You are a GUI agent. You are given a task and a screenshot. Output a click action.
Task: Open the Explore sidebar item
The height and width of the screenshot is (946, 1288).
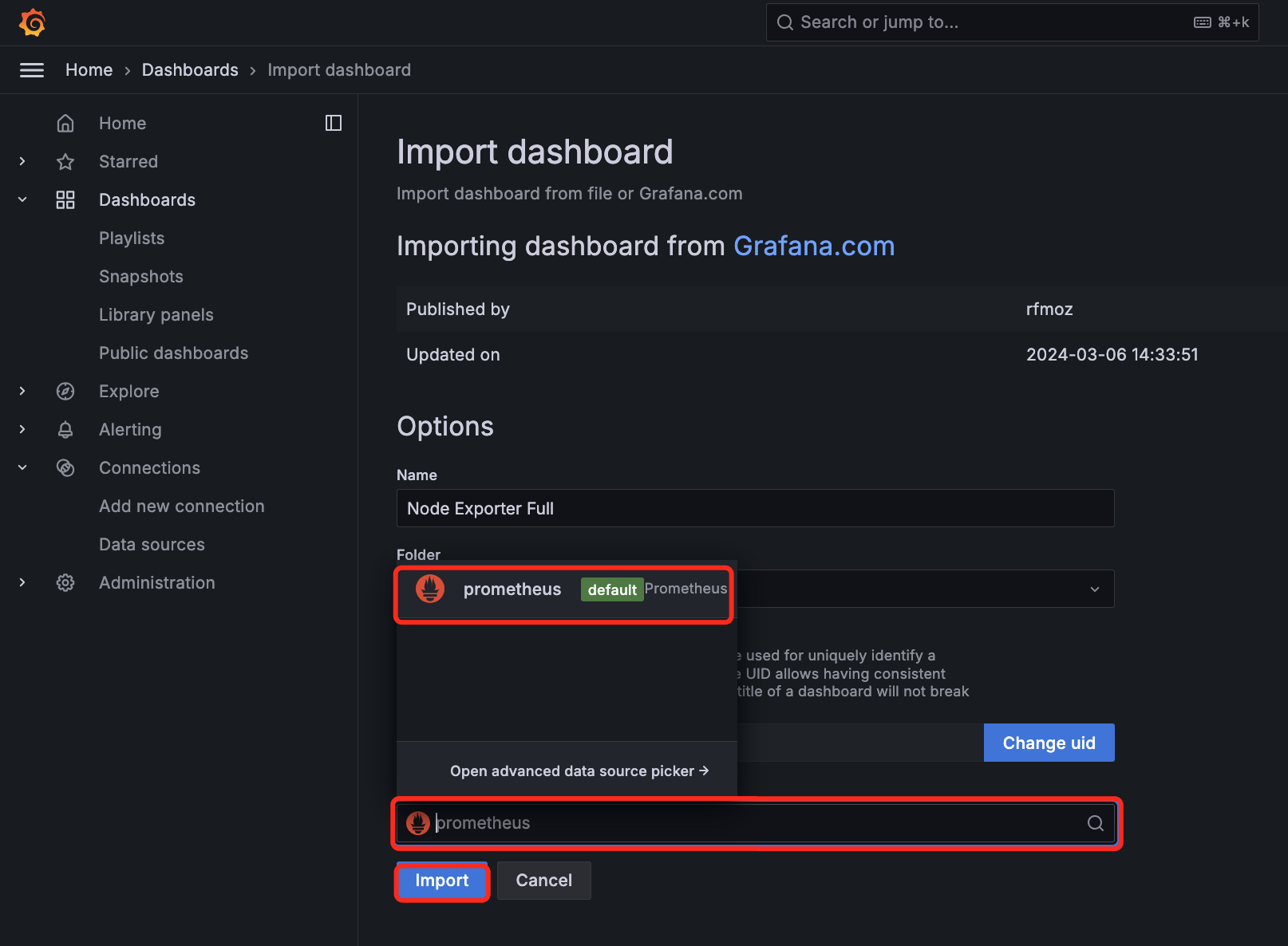[x=129, y=391]
